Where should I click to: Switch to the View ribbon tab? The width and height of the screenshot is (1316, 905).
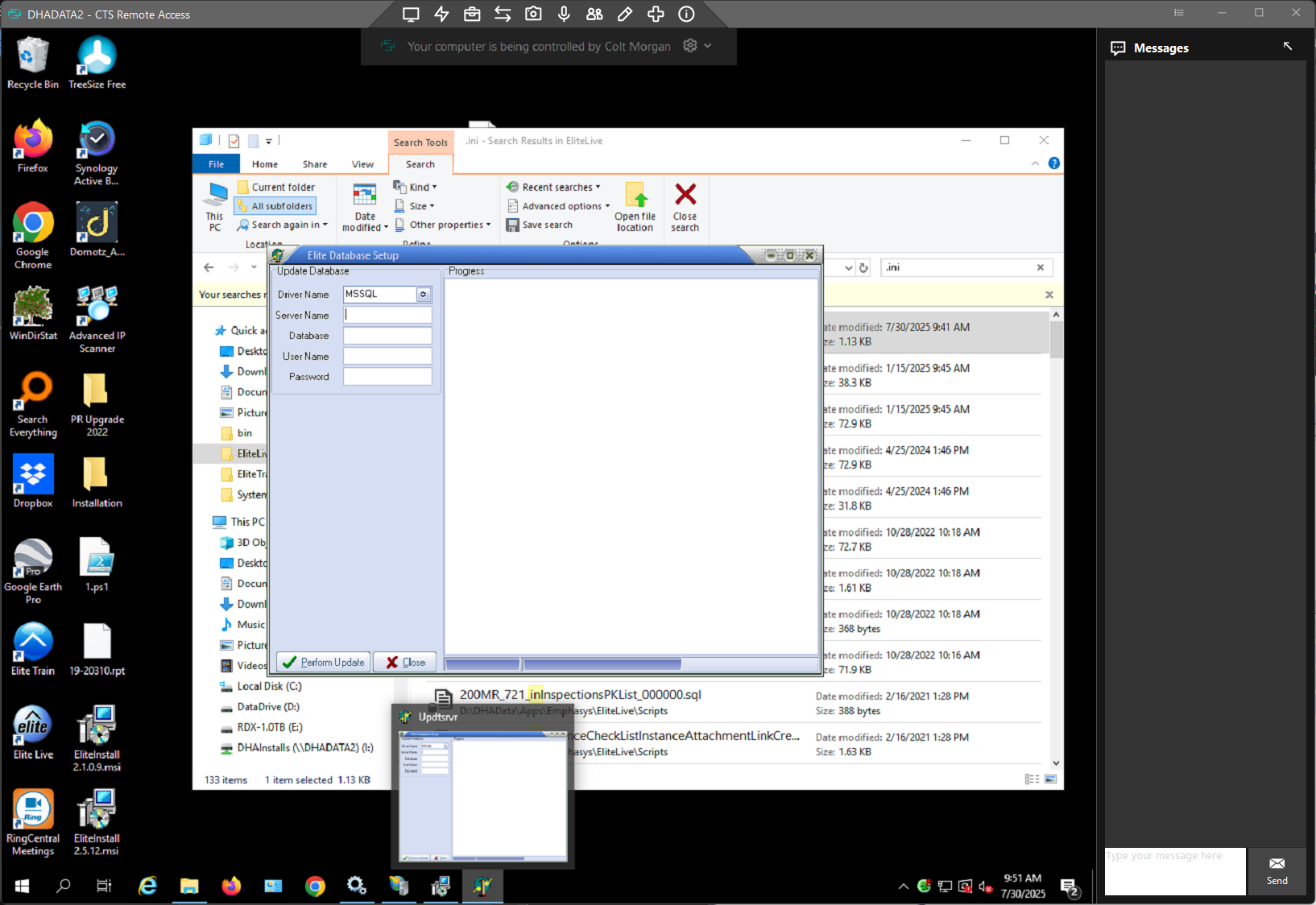(x=362, y=164)
